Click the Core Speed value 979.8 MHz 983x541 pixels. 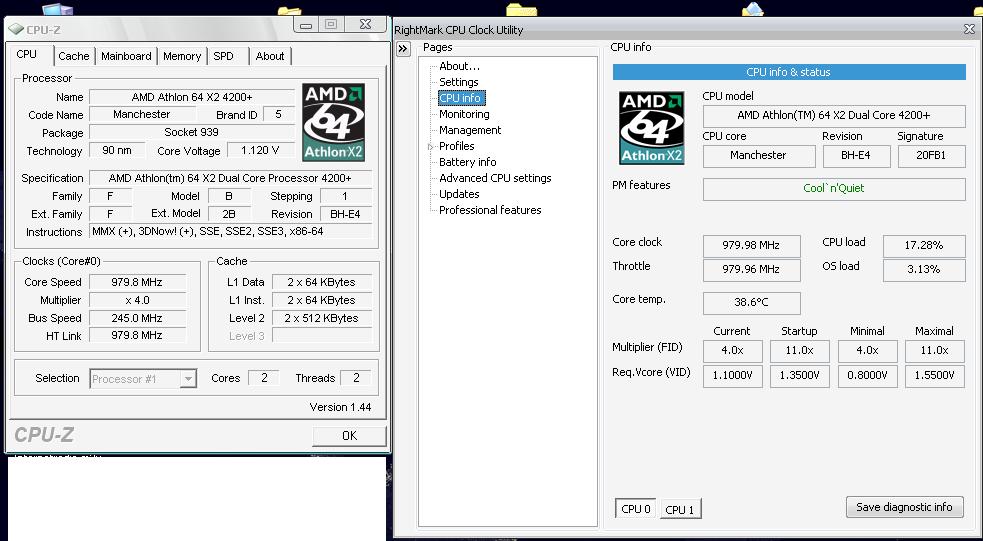click(138, 282)
